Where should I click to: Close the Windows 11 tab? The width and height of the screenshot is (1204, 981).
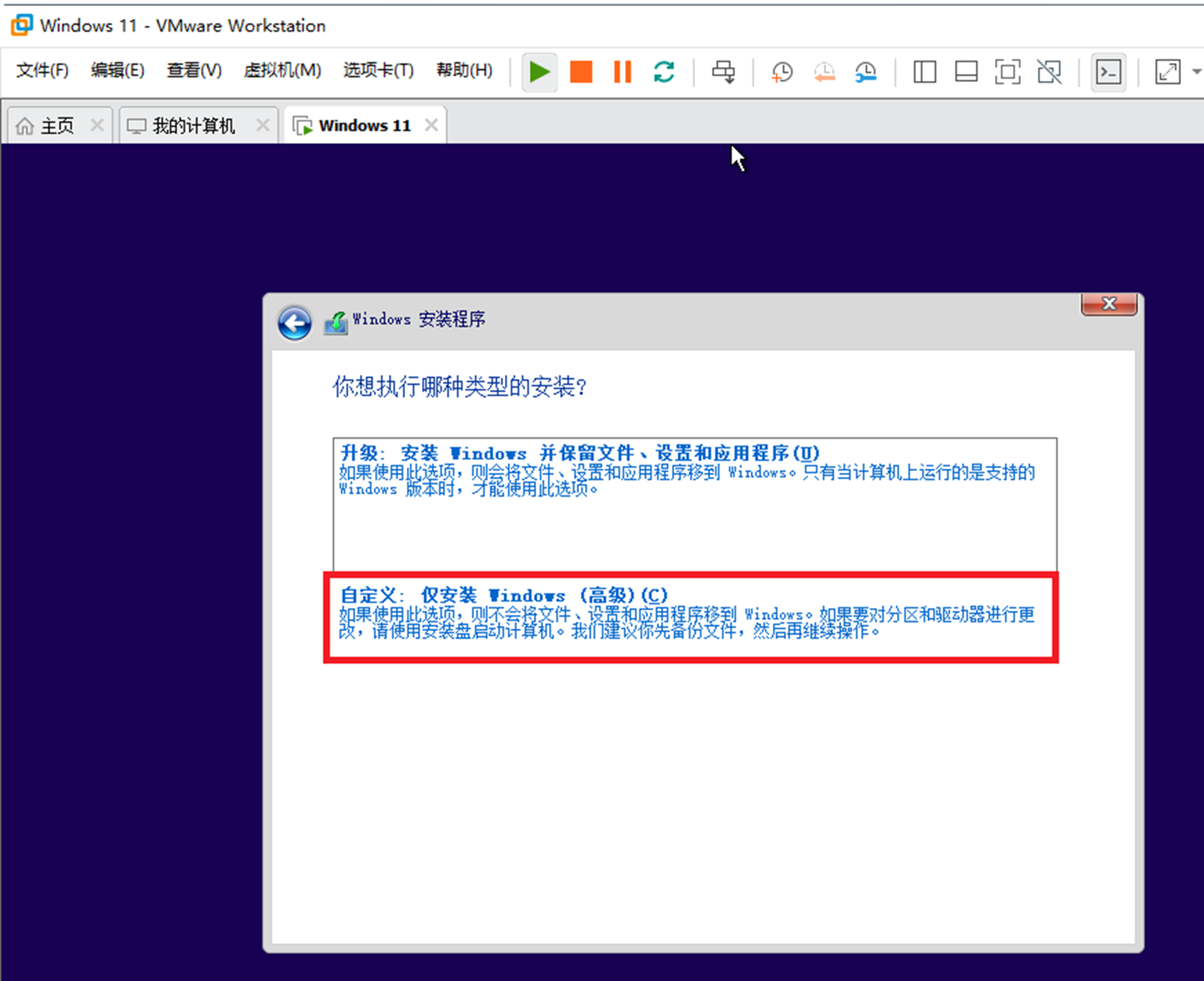pos(431,125)
